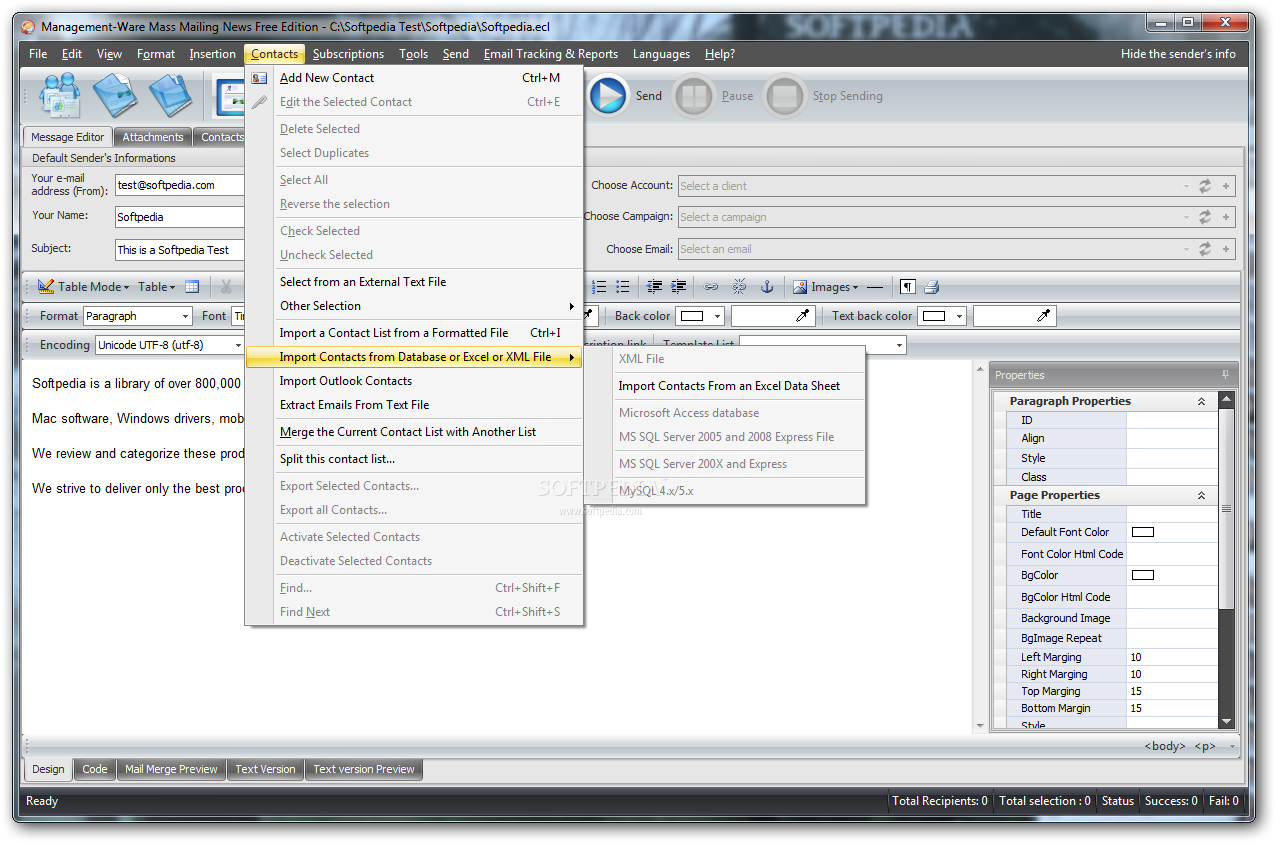Click the Text back color eyedropper icon
The width and height of the screenshot is (1276, 843).
[x=1044, y=316]
